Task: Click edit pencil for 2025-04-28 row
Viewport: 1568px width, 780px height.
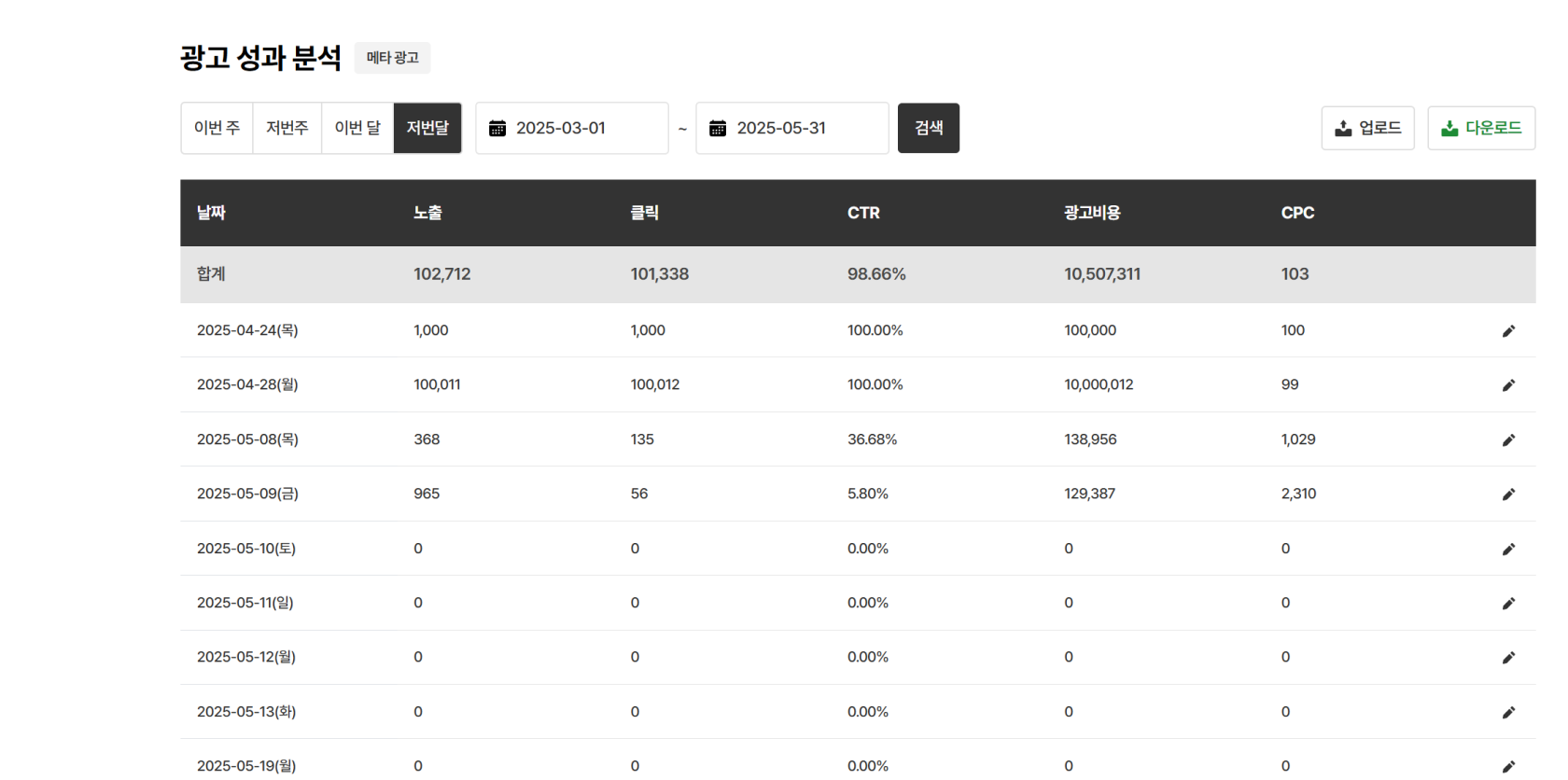Action: tap(1508, 385)
